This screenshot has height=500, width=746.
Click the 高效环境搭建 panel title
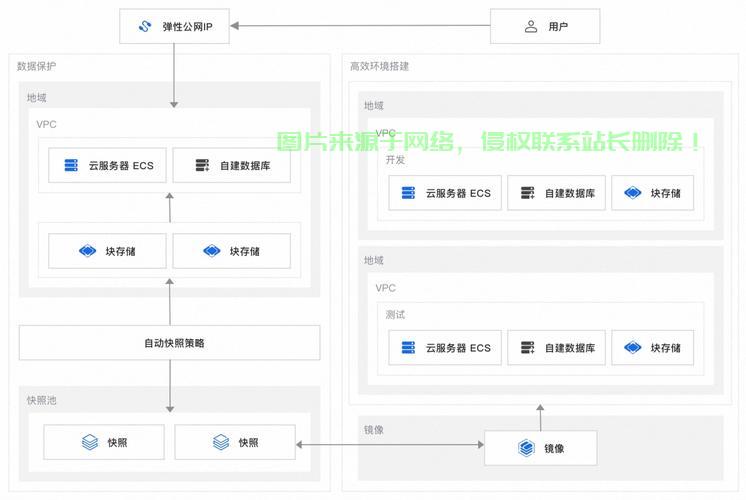pyautogui.click(x=379, y=66)
